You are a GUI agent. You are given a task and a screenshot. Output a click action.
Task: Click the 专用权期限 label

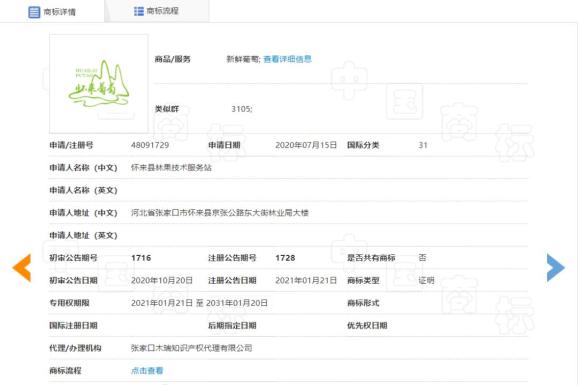pyautogui.click(x=69, y=303)
